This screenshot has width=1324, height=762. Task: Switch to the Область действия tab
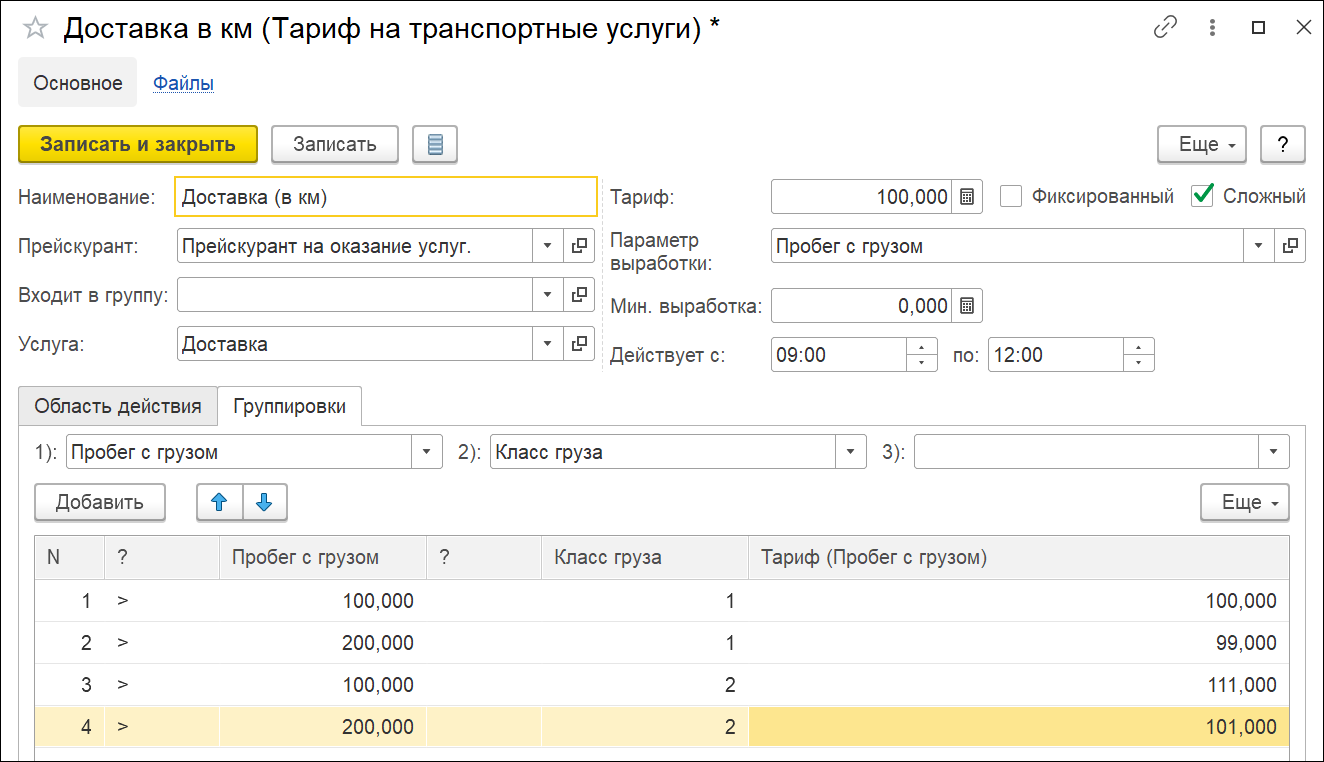pyautogui.click(x=118, y=407)
